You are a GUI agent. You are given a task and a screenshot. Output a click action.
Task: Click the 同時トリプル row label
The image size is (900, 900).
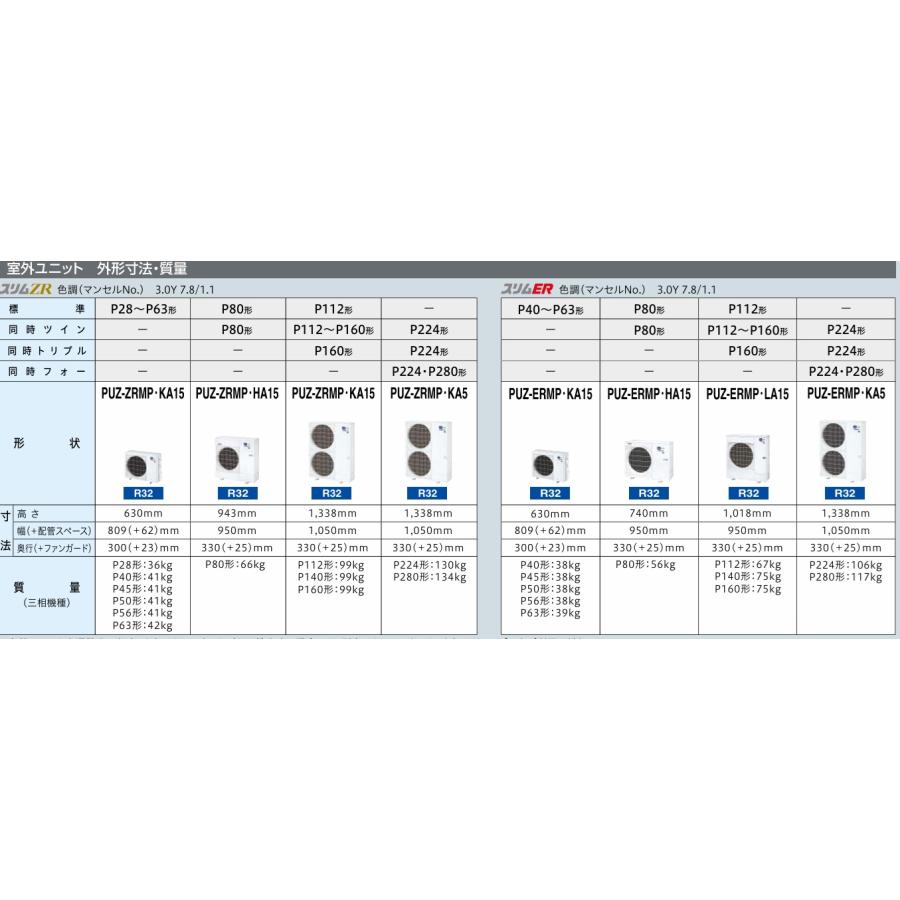tap(47, 350)
